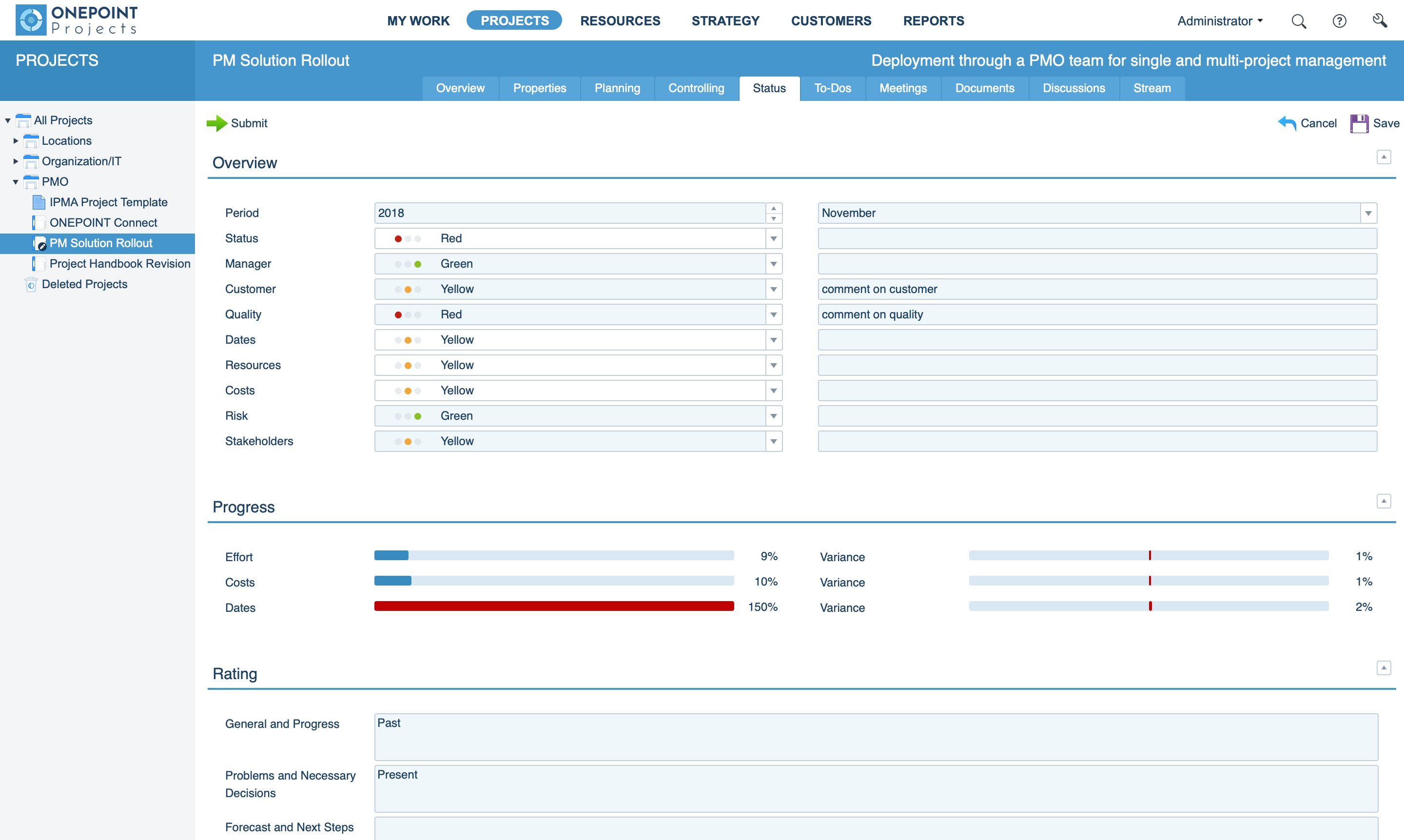Click the Locations portfolio icon
The image size is (1404, 840).
31,141
